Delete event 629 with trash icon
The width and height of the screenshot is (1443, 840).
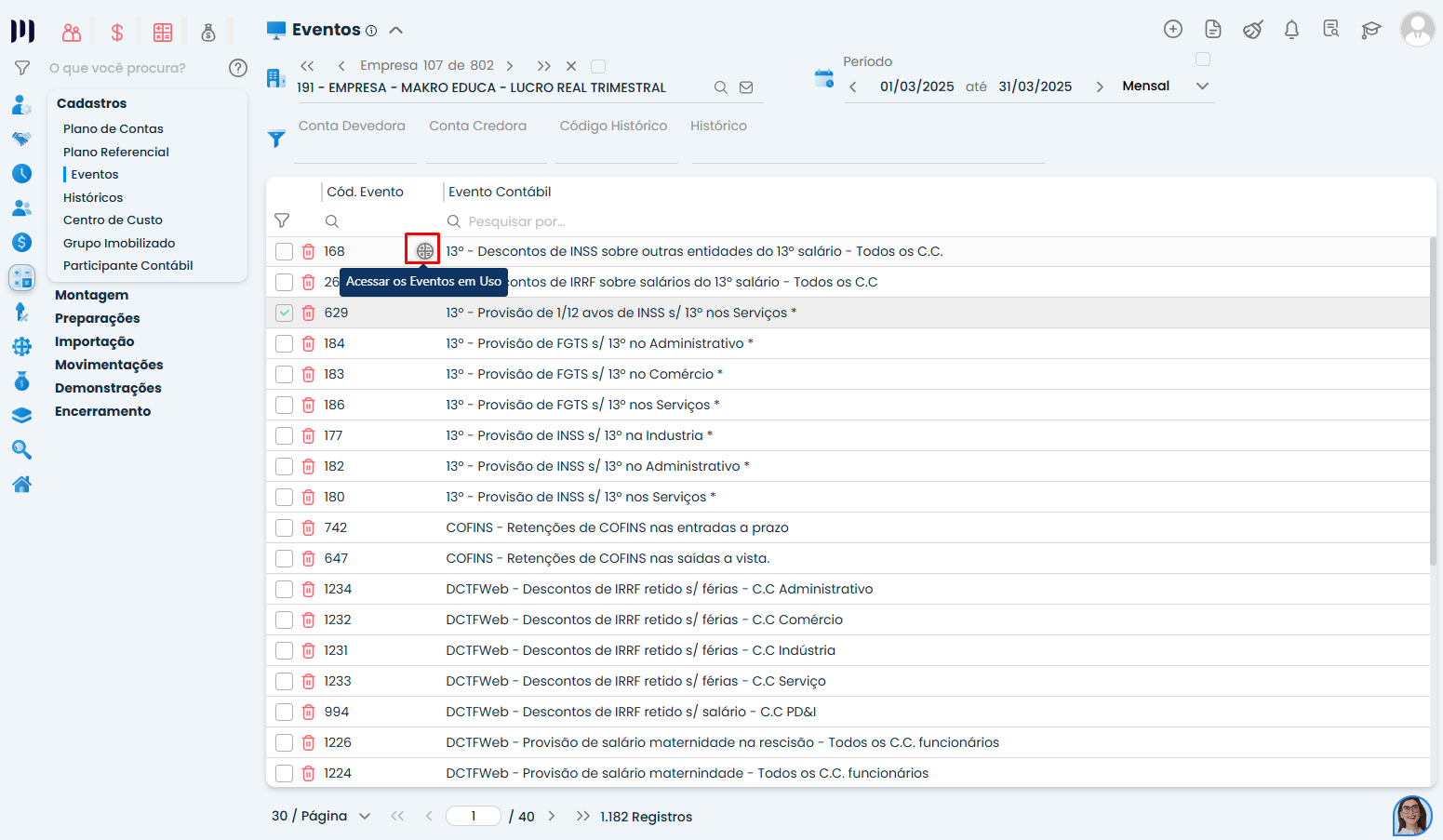309,313
